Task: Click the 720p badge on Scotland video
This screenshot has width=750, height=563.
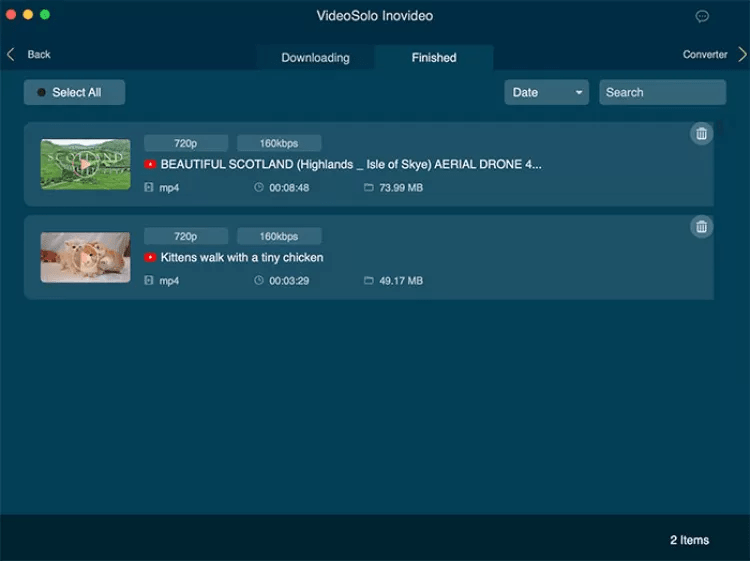Action: [186, 143]
